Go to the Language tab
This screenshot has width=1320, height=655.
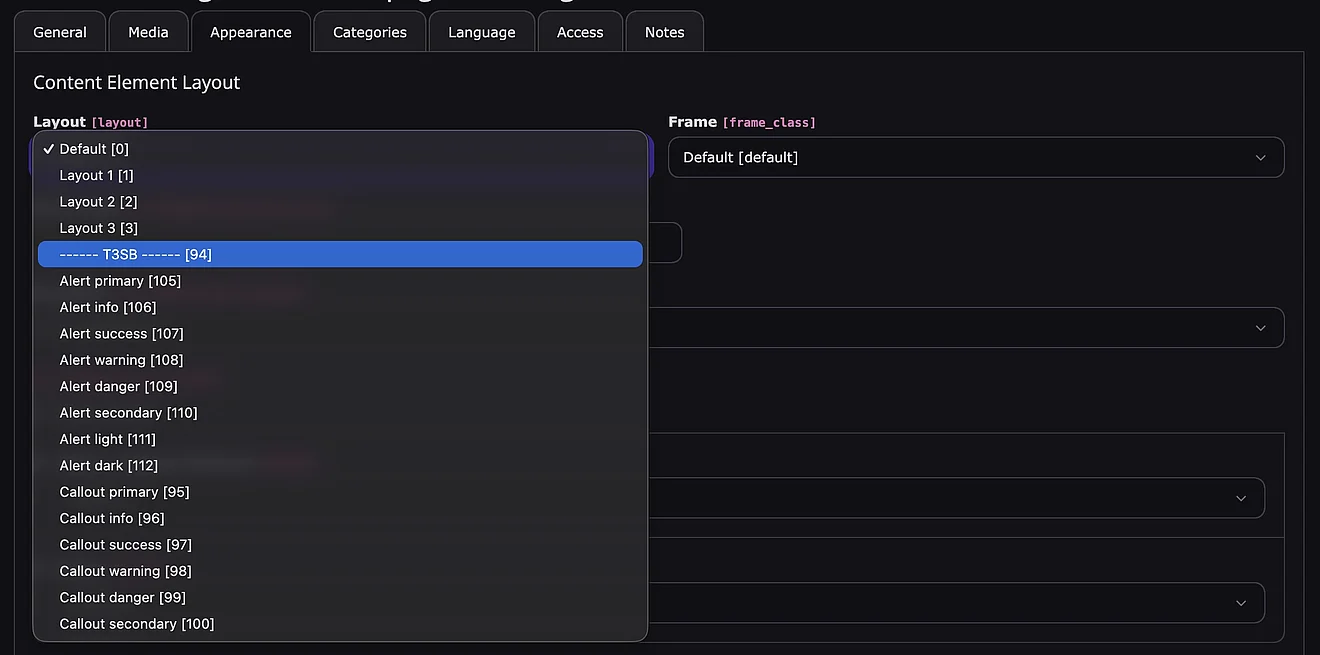click(x=481, y=32)
